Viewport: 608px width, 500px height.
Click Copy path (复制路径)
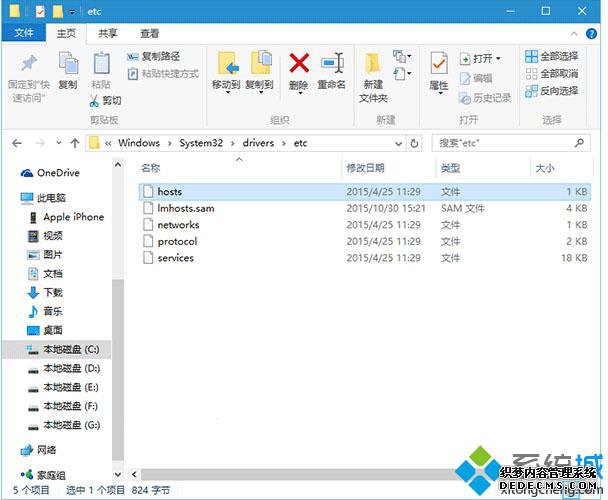154,57
